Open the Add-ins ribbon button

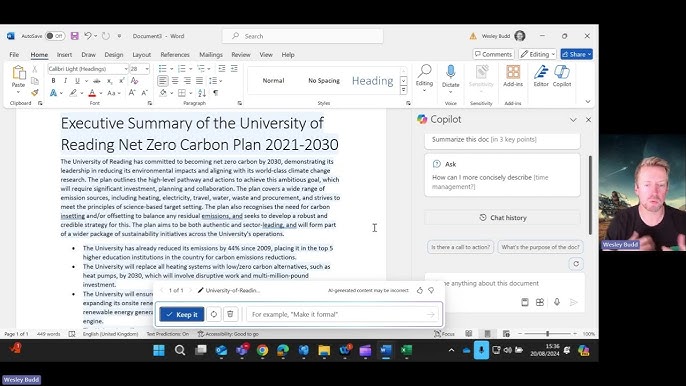[513, 76]
